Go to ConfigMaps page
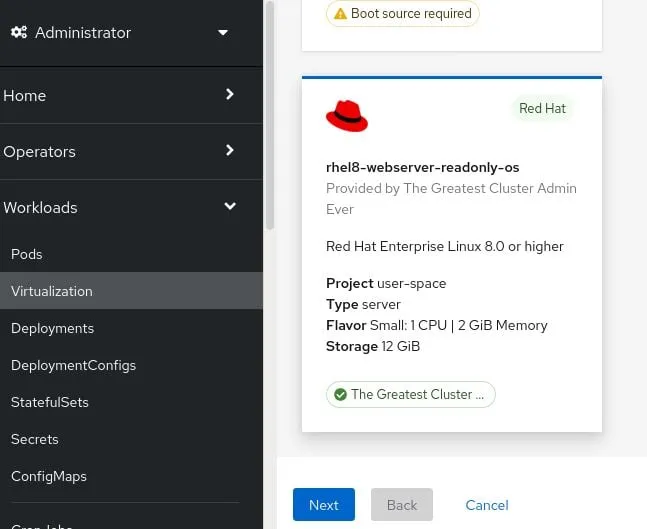Viewport: 647px width, 529px height. [49, 476]
